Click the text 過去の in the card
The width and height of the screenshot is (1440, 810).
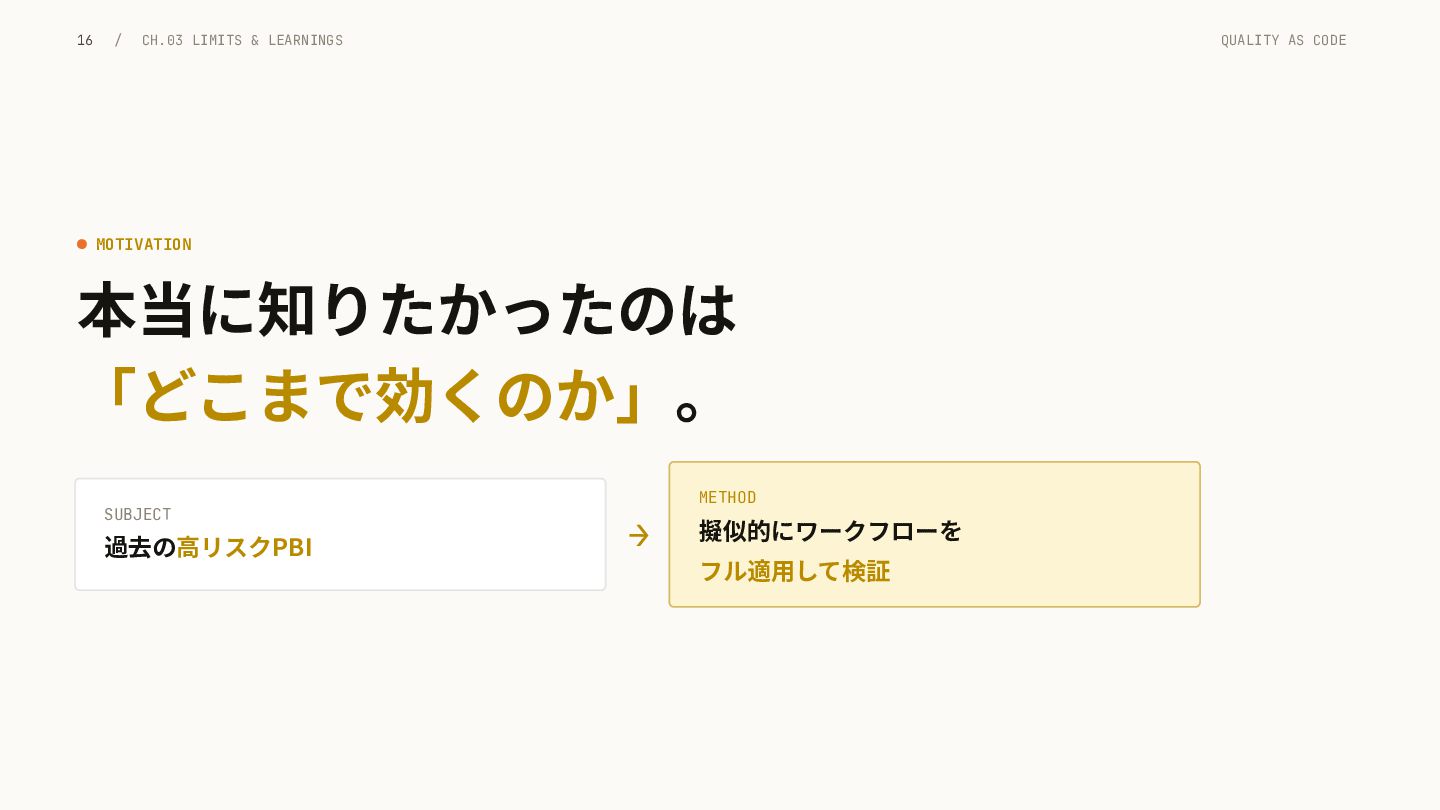[x=140, y=547]
